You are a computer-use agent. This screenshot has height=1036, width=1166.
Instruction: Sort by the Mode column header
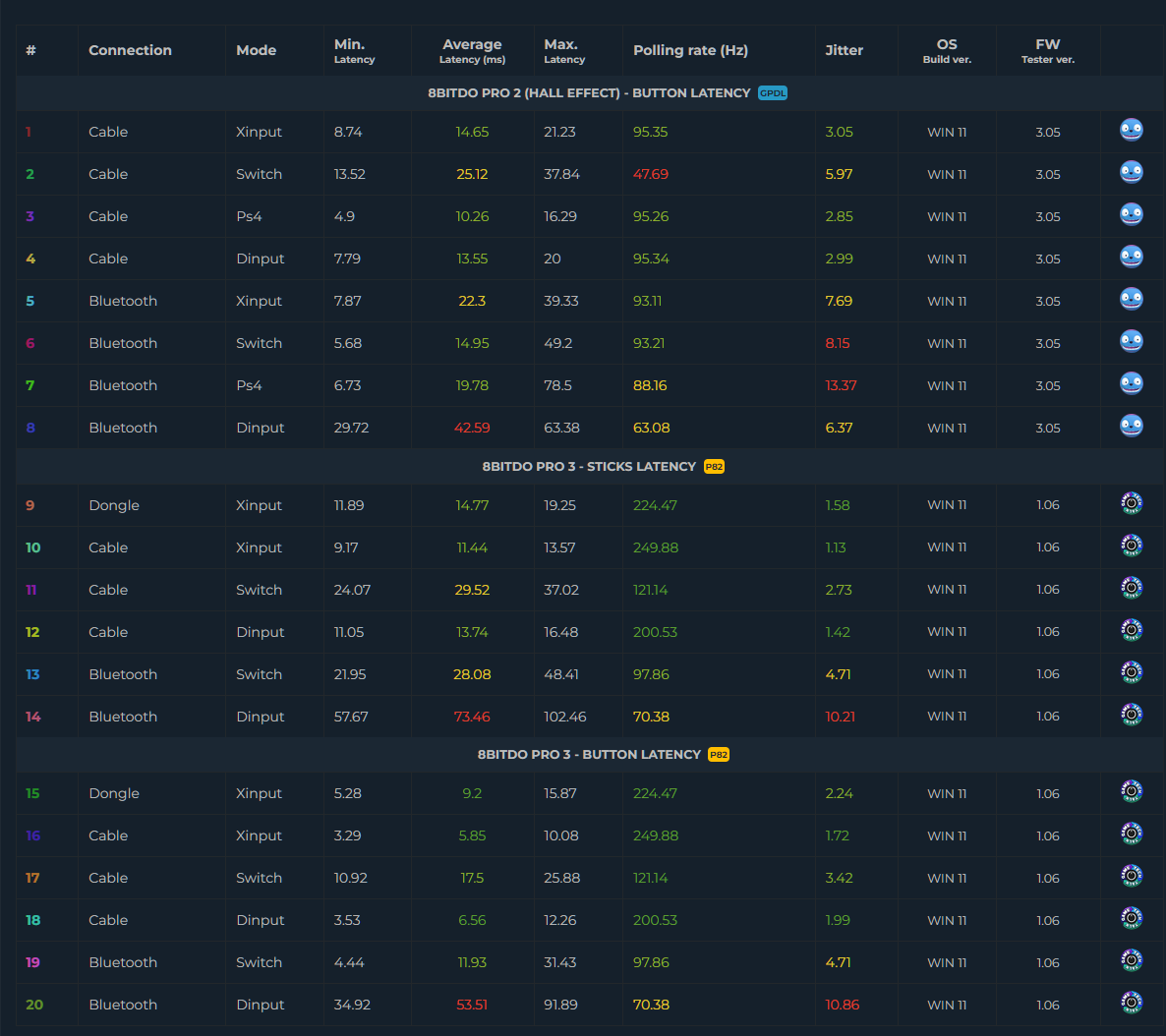pyautogui.click(x=256, y=50)
